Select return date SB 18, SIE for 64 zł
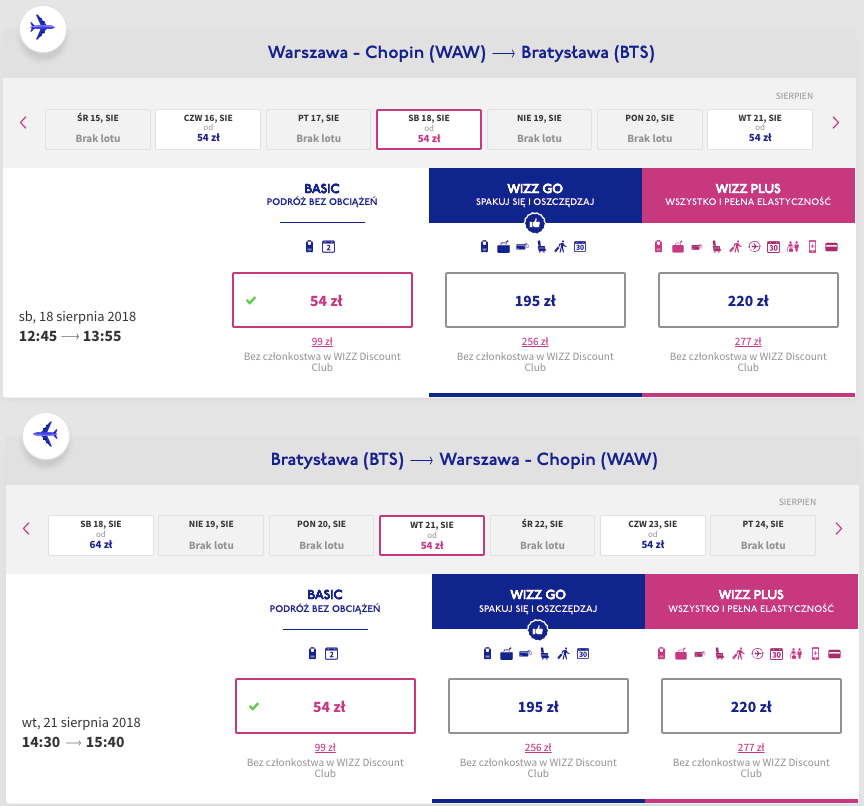 point(101,535)
